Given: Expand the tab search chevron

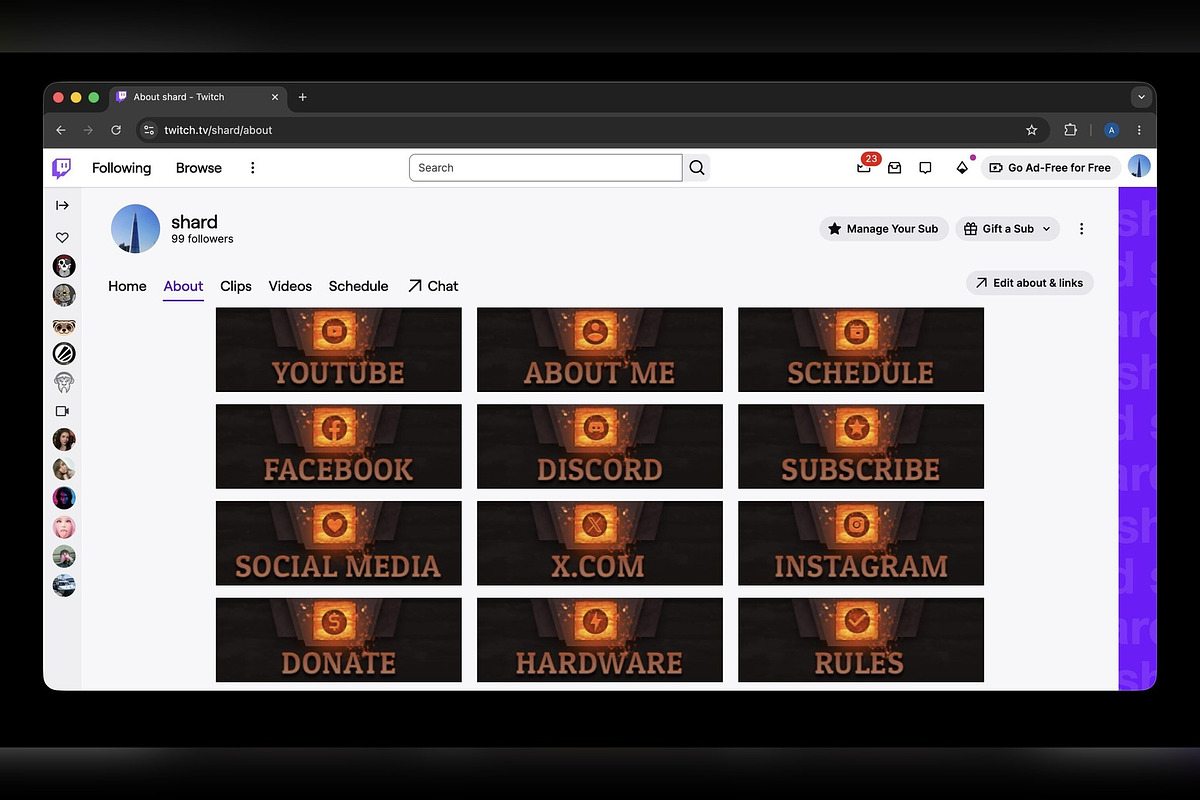Looking at the screenshot, I should pyautogui.click(x=1141, y=97).
